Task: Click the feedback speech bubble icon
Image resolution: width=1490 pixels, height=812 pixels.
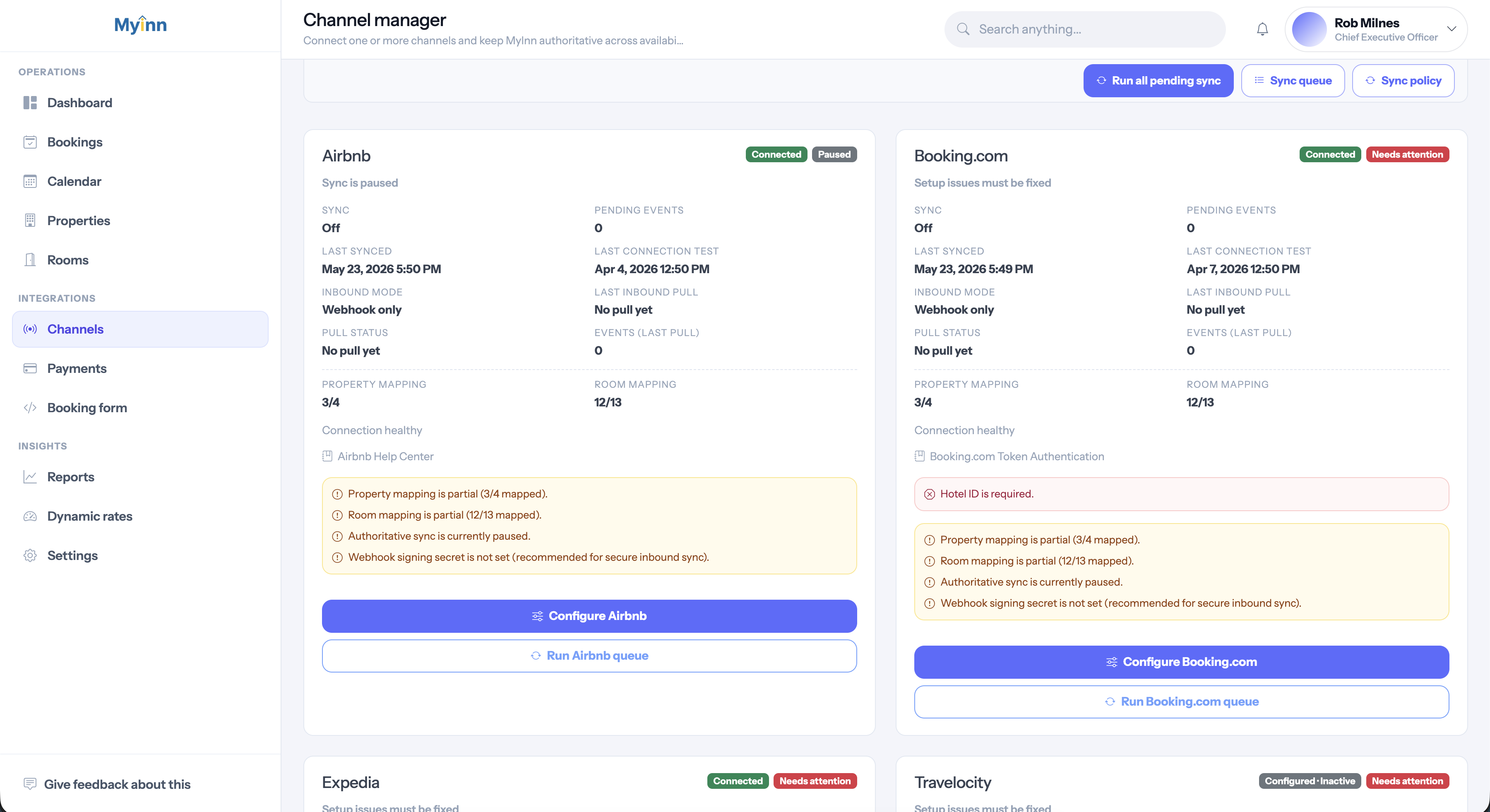Action: pos(30,784)
